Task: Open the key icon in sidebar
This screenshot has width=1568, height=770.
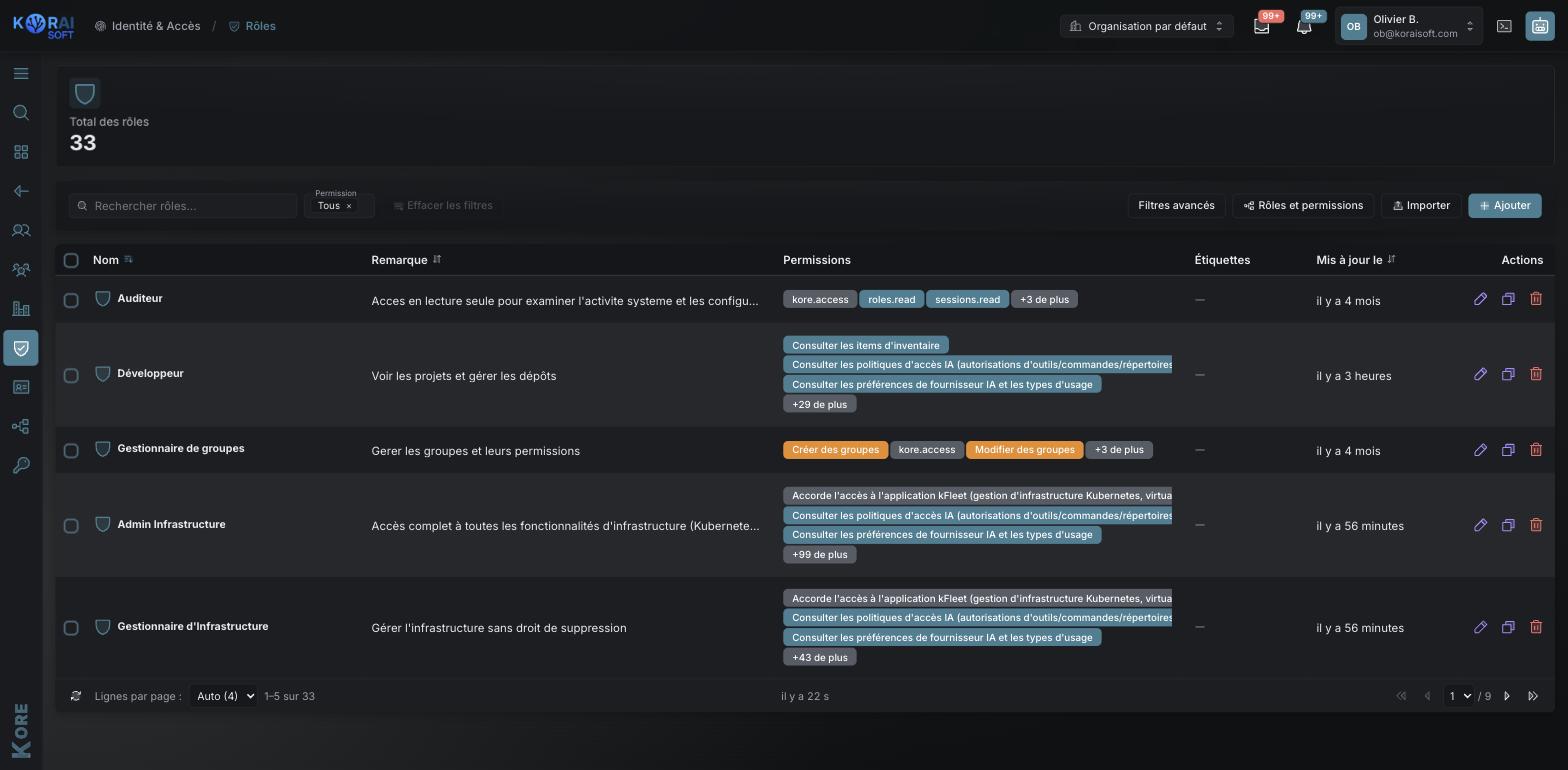Action: (x=21, y=465)
